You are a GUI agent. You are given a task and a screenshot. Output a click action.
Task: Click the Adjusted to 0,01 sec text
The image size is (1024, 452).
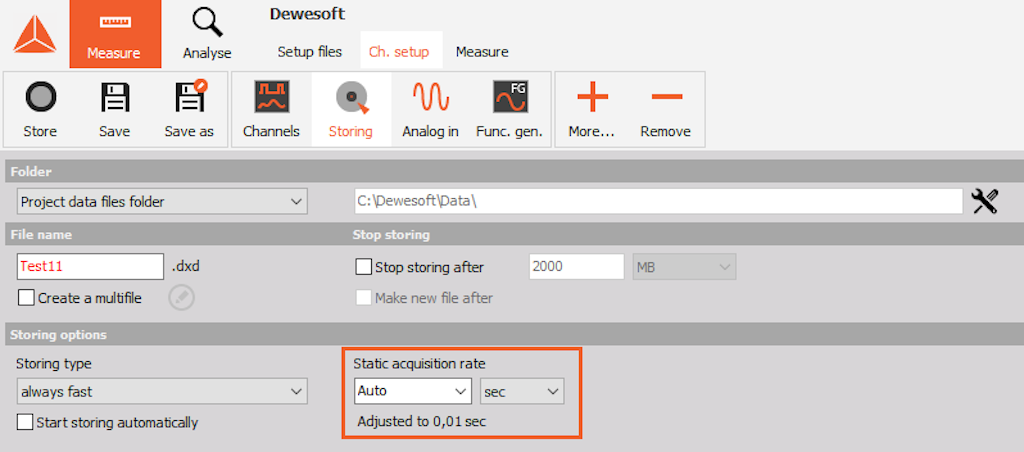coord(422,421)
